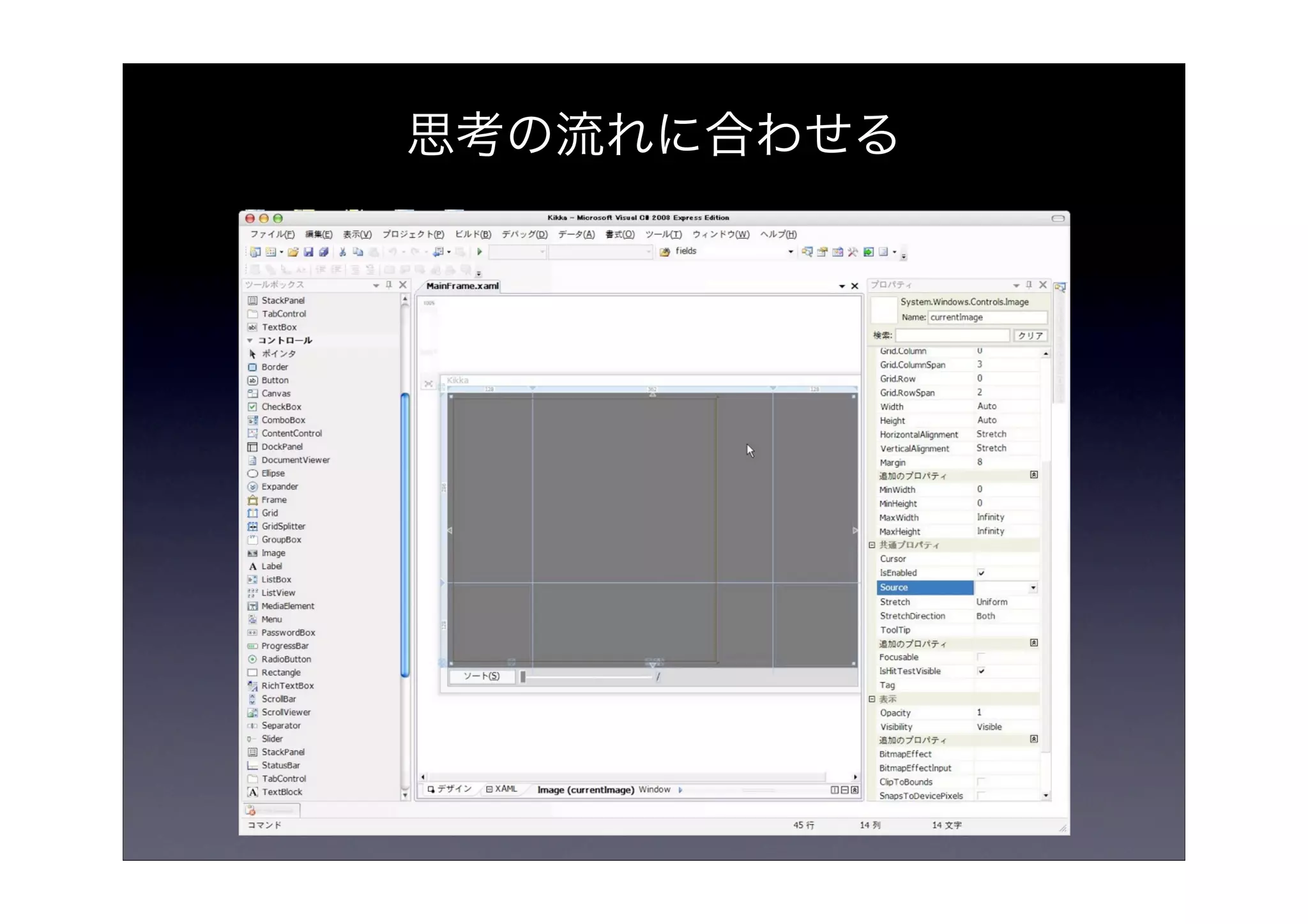
Task: Click the New Project toolbar icon
Action: [x=255, y=252]
